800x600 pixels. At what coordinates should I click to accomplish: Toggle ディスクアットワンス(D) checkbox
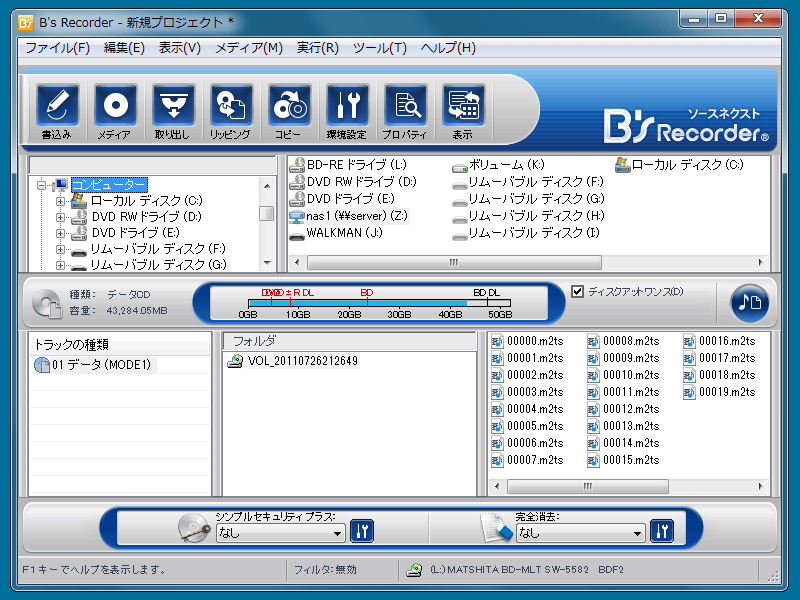(x=577, y=292)
